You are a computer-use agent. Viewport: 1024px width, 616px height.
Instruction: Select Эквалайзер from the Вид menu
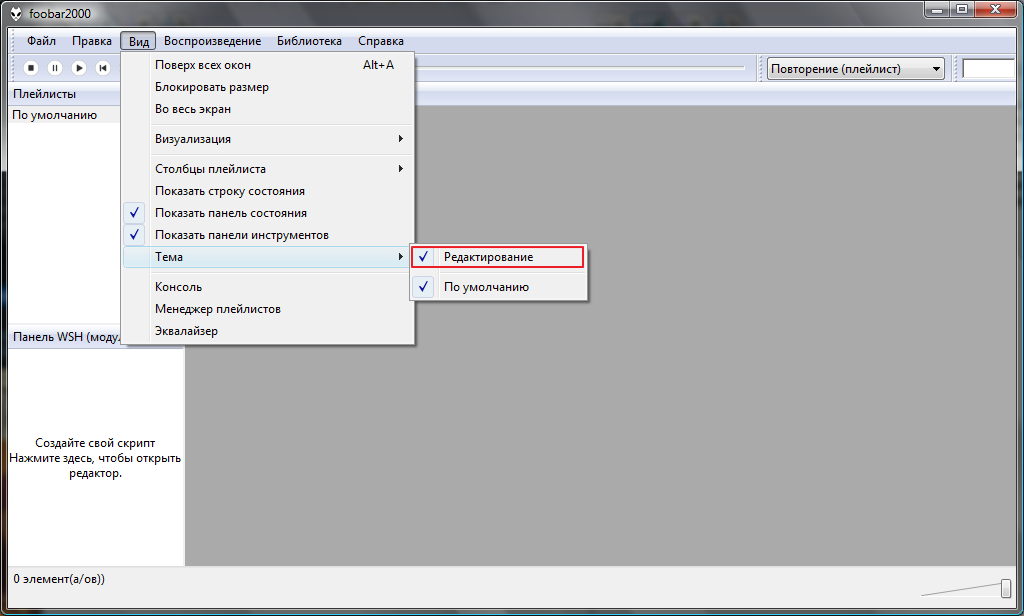(x=186, y=331)
